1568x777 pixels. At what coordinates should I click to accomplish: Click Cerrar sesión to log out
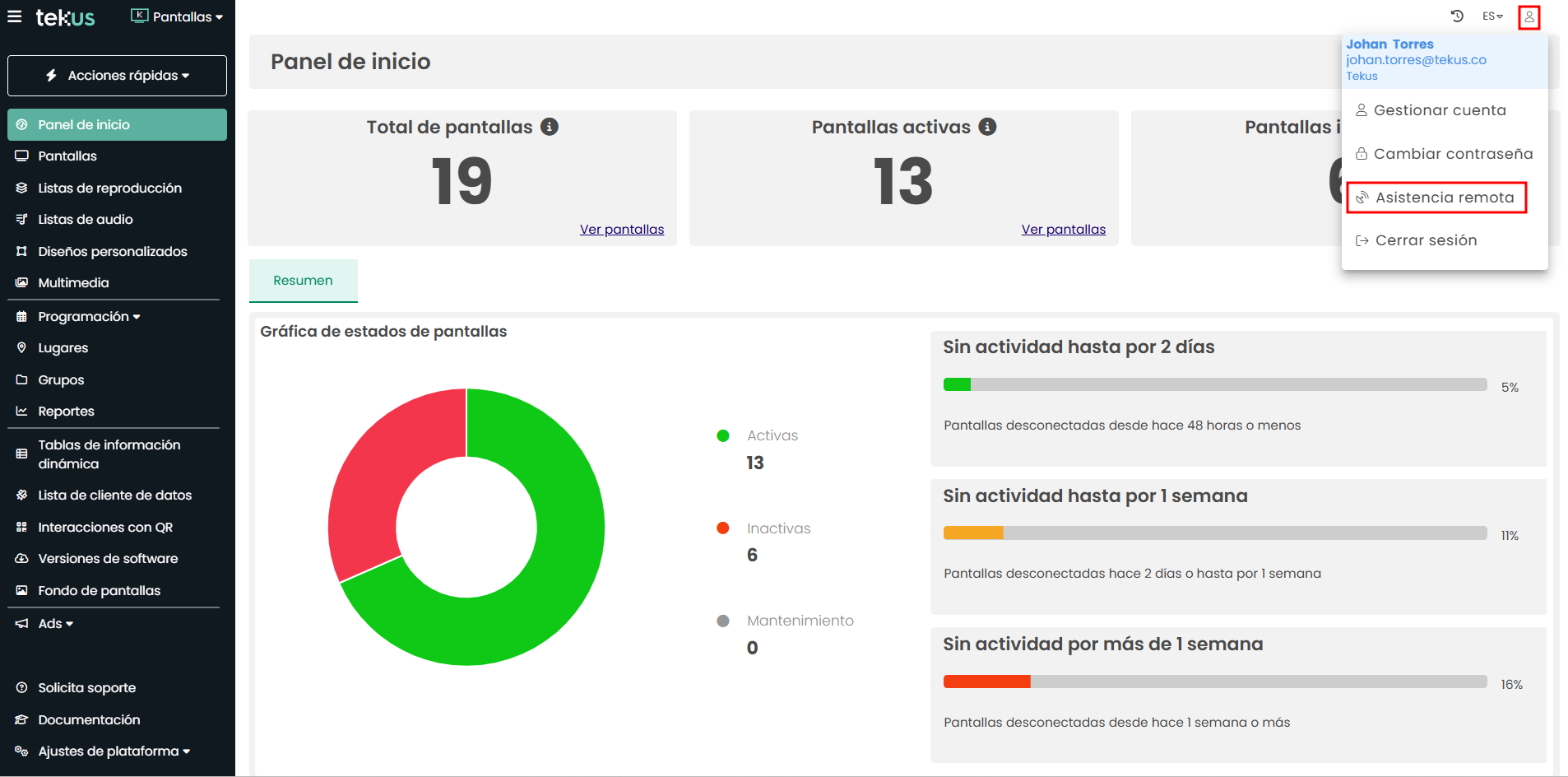pyautogui.click(x=1425, y=240)
